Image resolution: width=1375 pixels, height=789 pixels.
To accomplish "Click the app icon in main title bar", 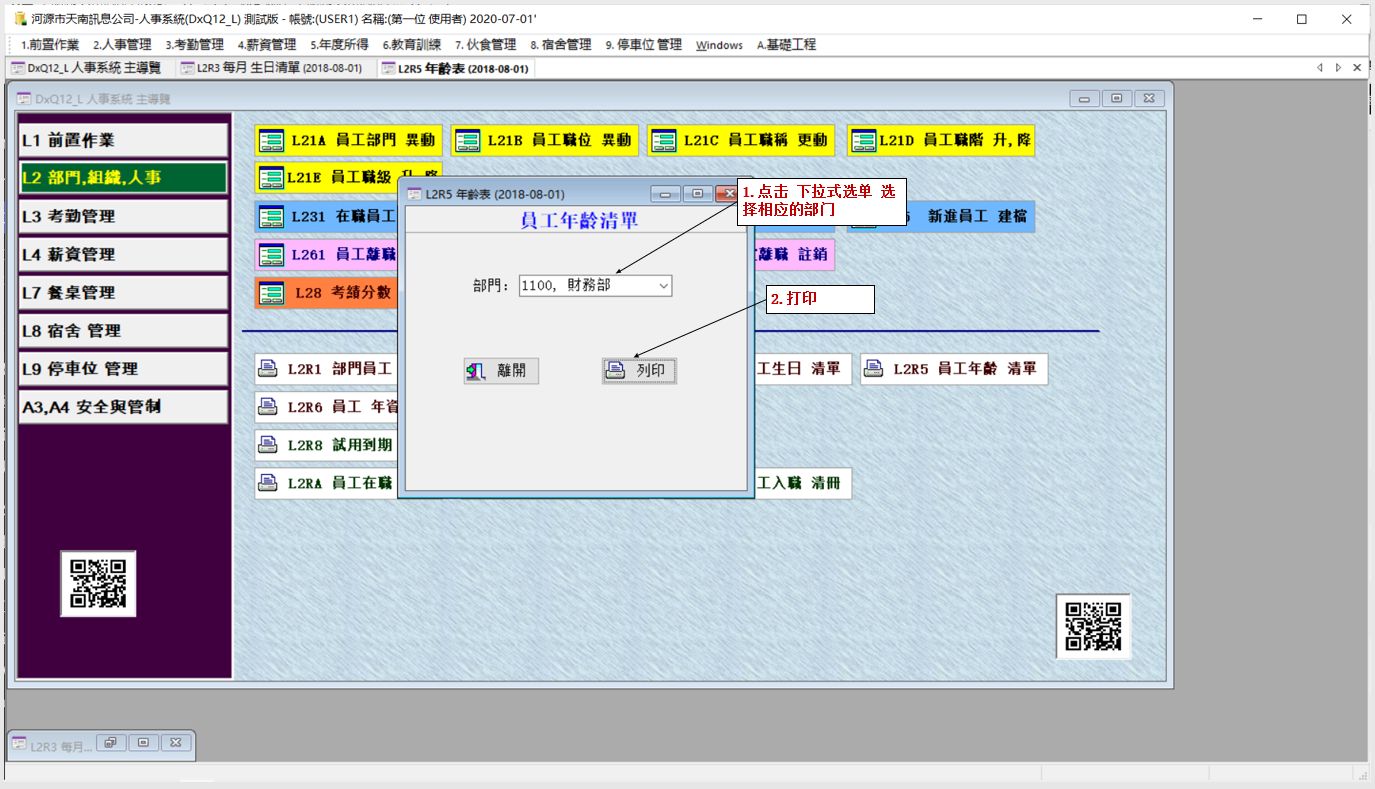I will pos(20,18).
